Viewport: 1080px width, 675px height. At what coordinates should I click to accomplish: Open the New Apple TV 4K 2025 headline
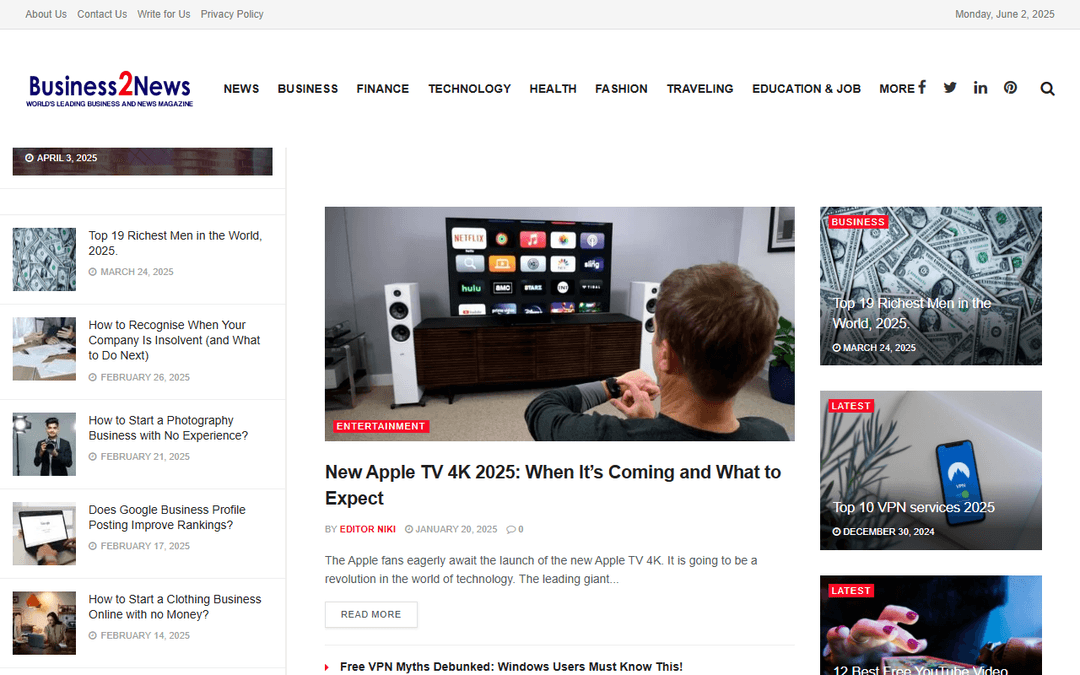[553, 485]
